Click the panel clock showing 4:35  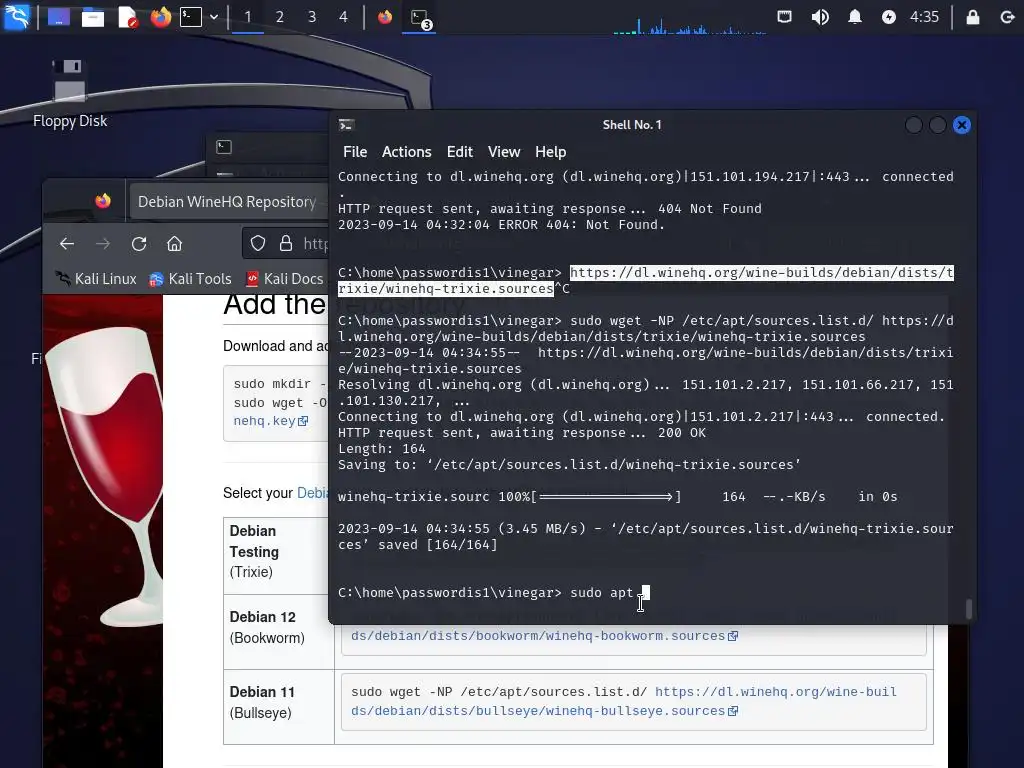[x=924, y=17]
